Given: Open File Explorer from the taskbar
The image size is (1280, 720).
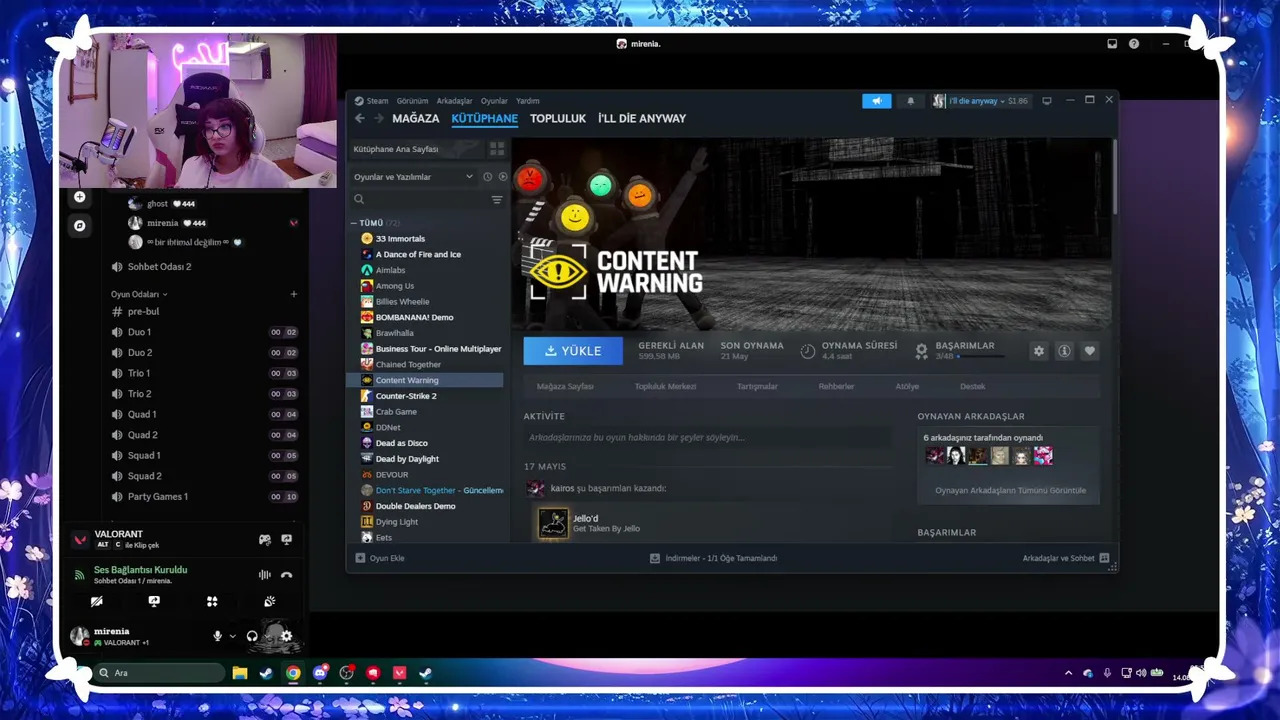Looking at the screenshot, I should click(x=240, y=673).
